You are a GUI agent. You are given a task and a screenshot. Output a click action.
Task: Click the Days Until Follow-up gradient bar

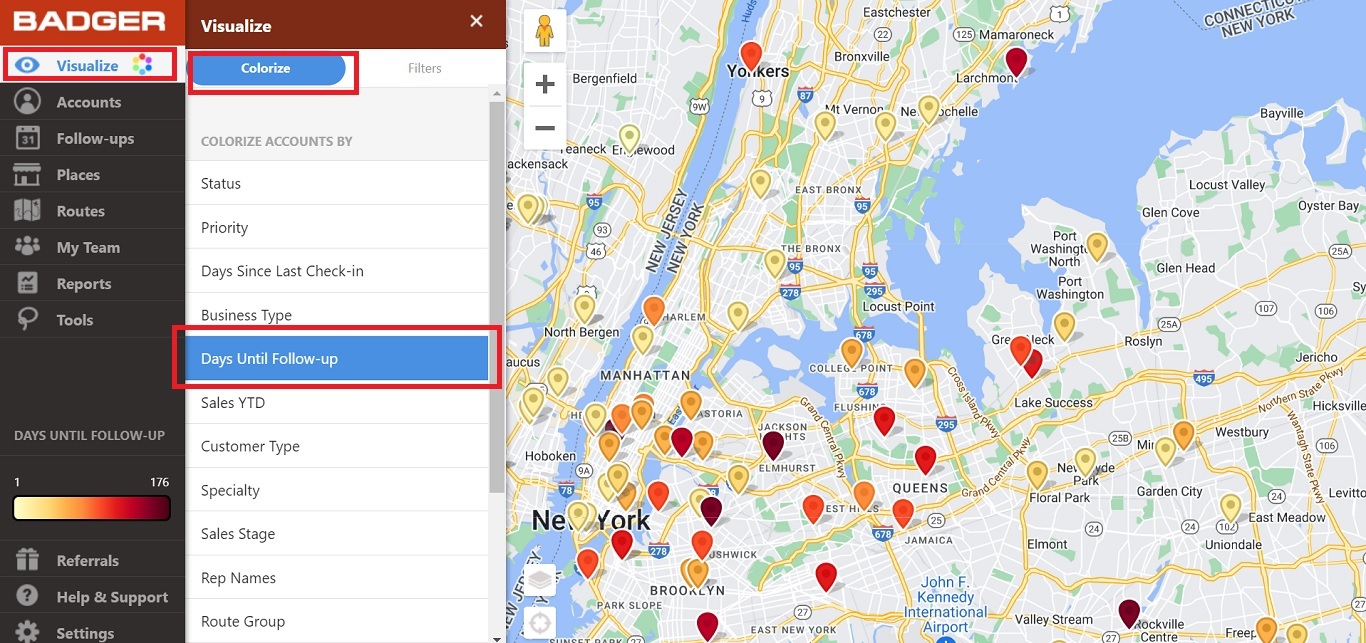[x=92, y=508]
